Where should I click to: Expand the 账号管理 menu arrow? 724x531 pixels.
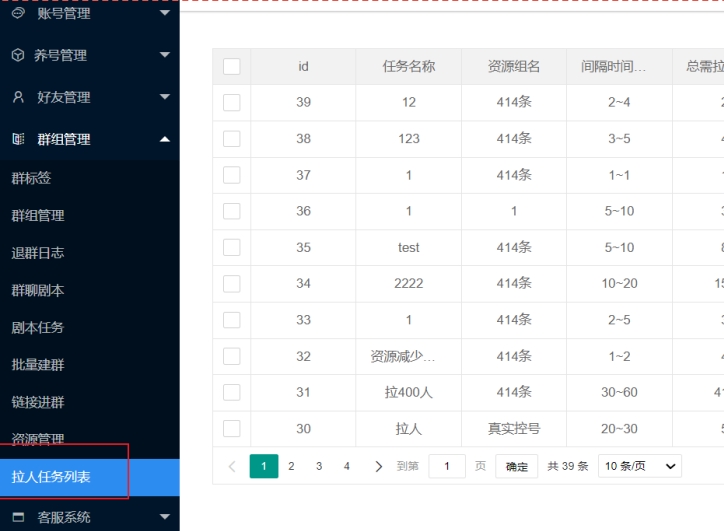[165, 13]
